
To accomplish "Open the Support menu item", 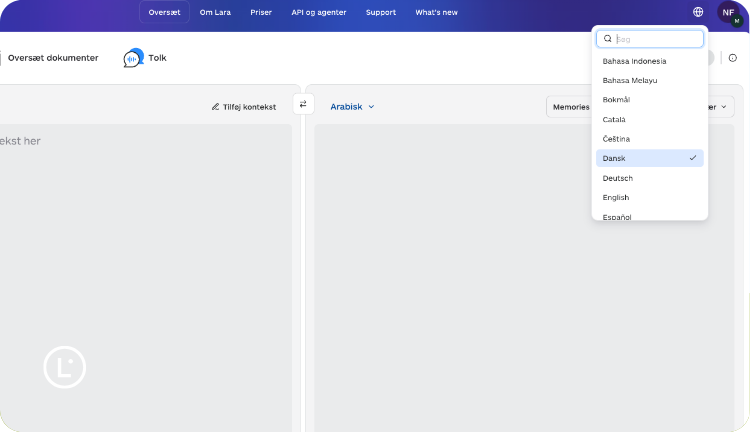I will pos(381,12).
